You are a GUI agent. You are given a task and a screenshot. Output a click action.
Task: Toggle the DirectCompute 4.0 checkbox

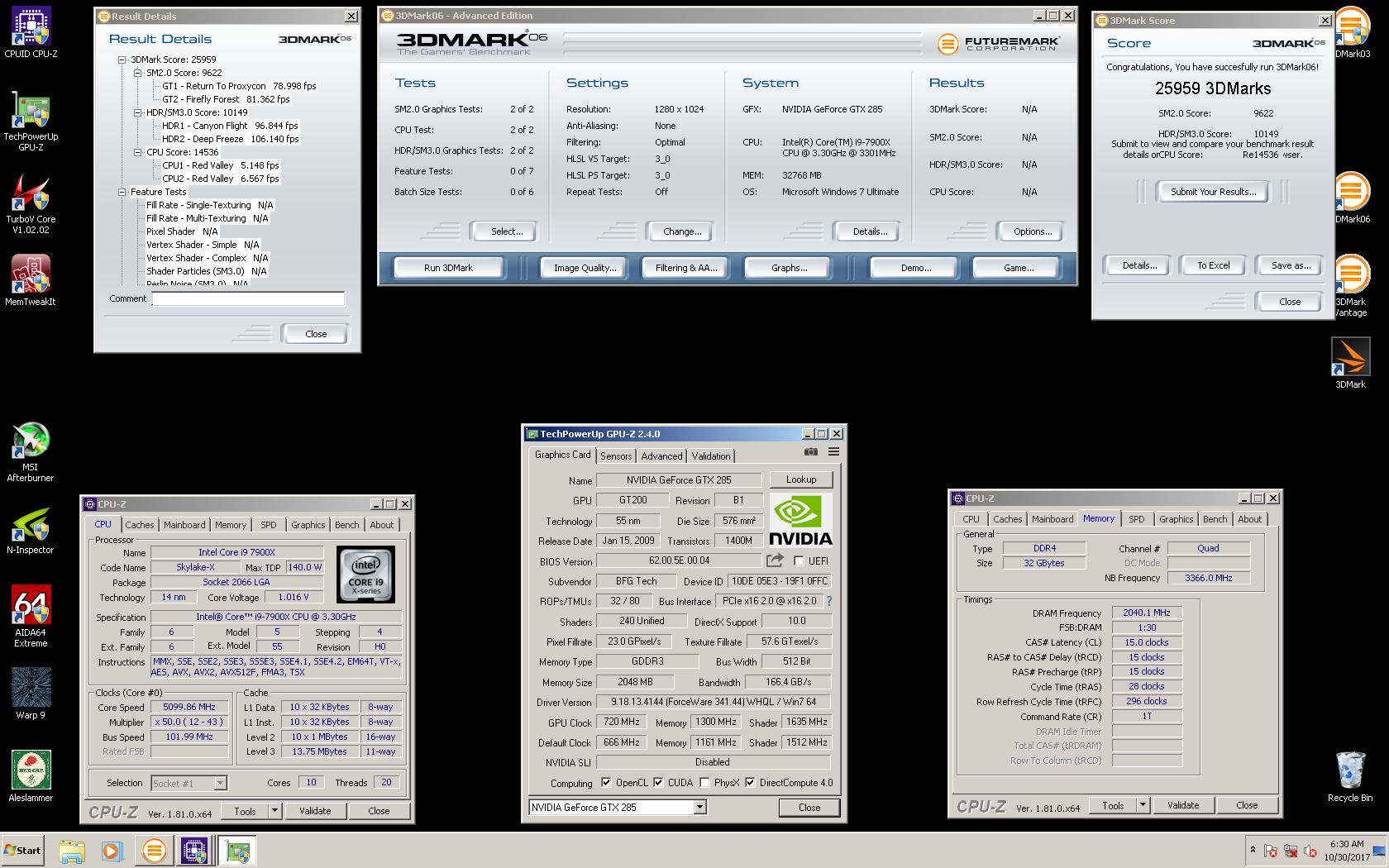750,782
